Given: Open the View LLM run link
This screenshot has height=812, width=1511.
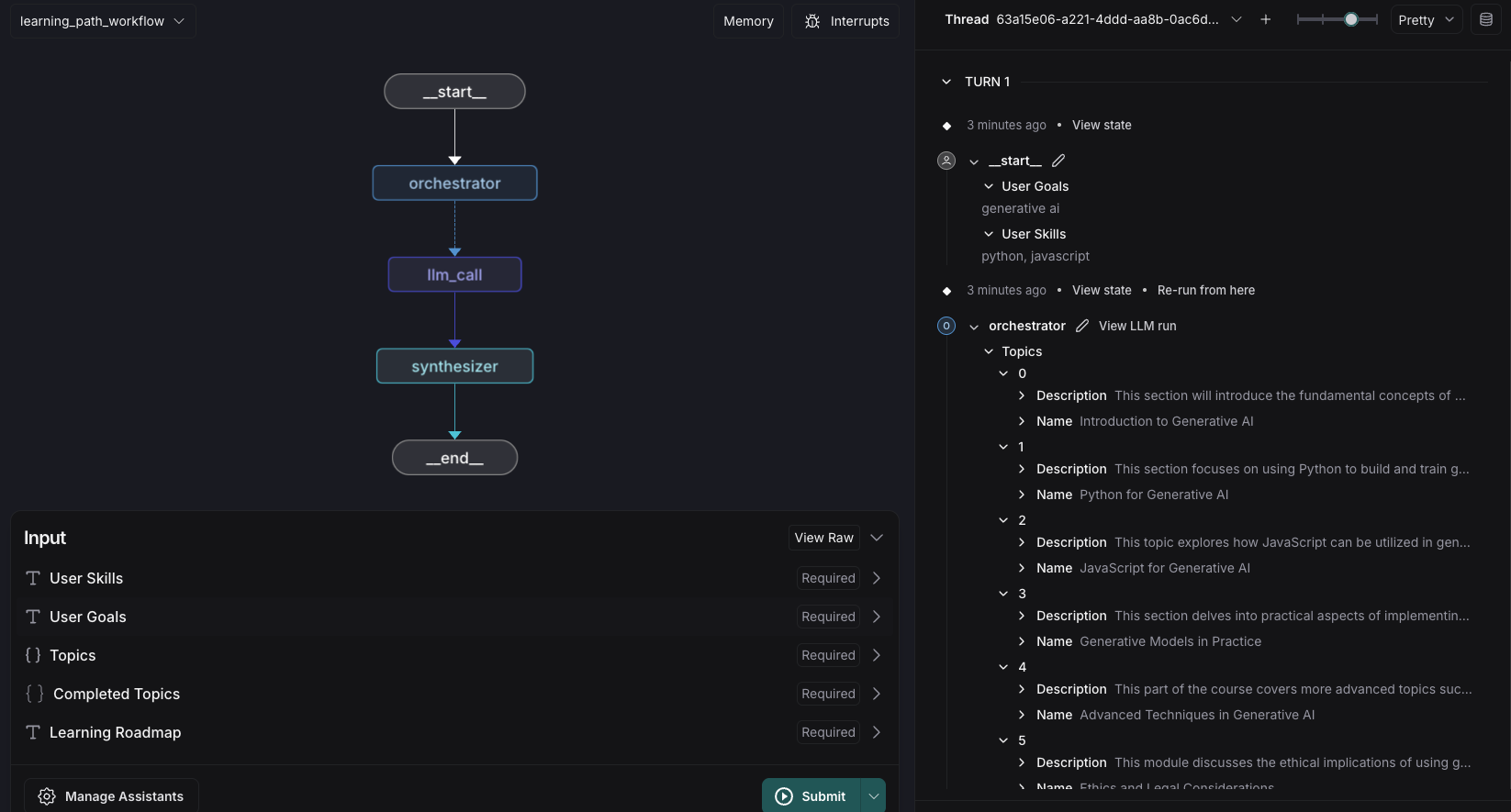Looking at the screenshot, I should pyautogui.click(x=1137, y=326).
